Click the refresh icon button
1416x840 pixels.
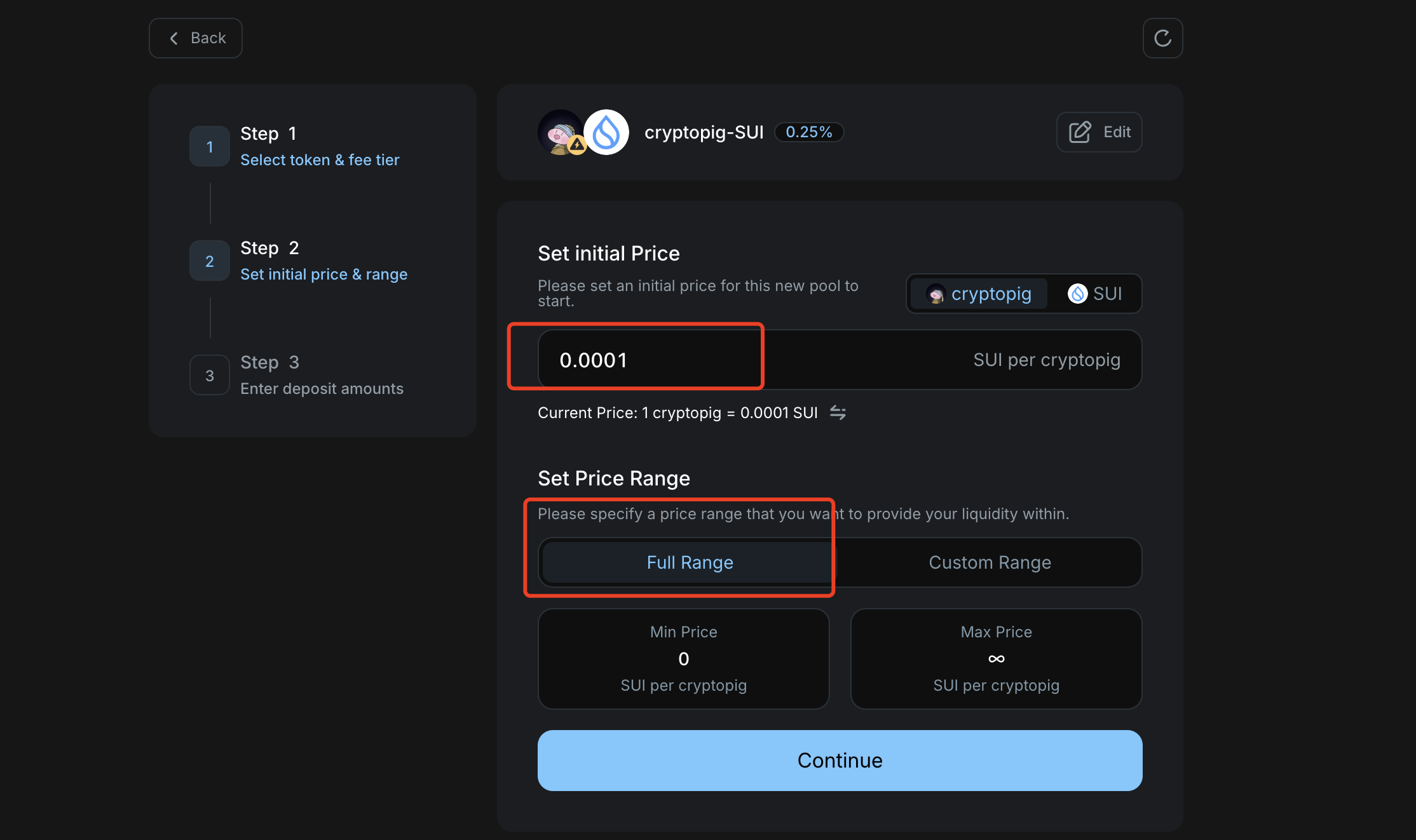(x=1162, y=38)
